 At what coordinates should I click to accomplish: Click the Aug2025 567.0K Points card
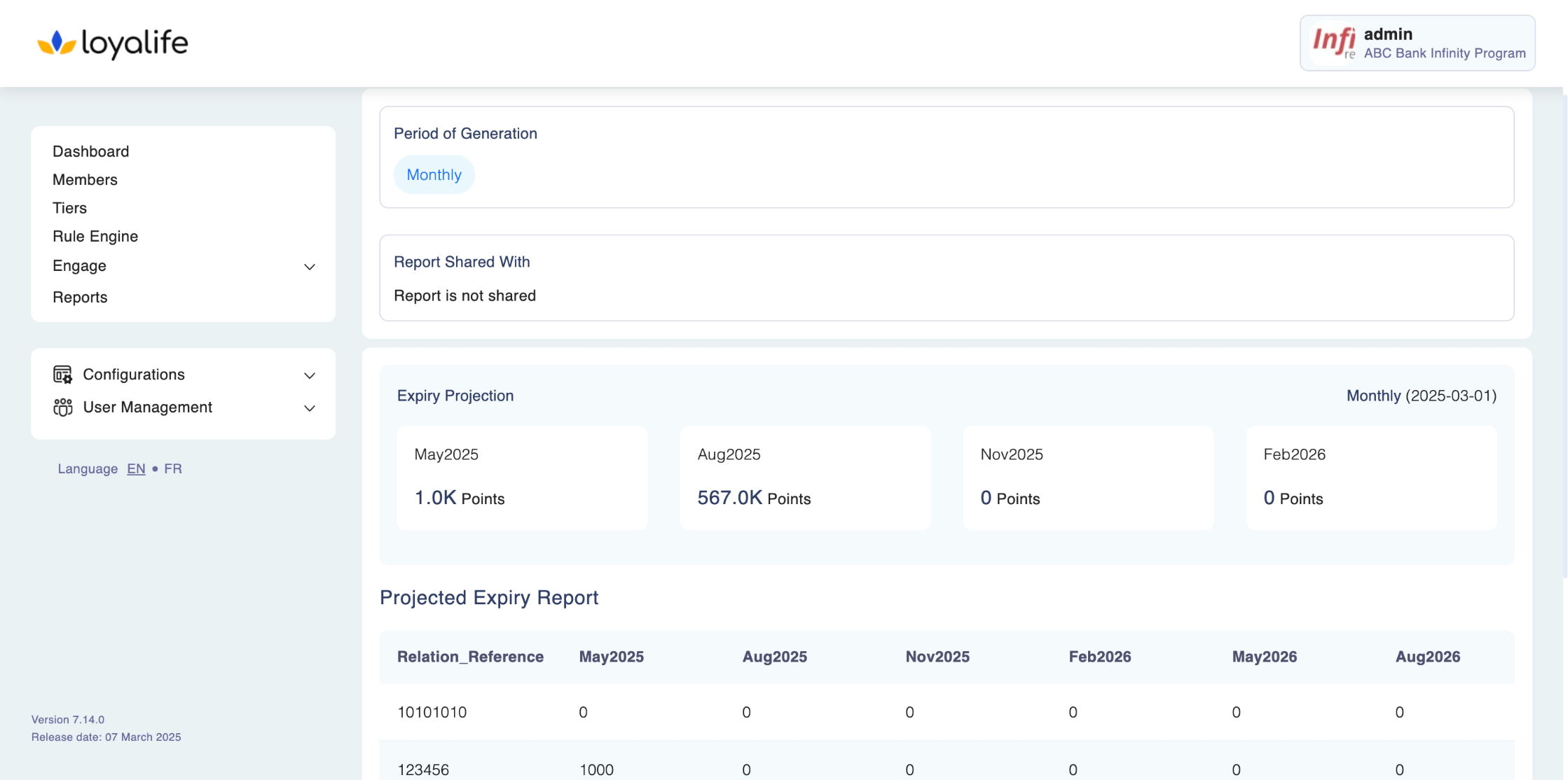(805, 478)
